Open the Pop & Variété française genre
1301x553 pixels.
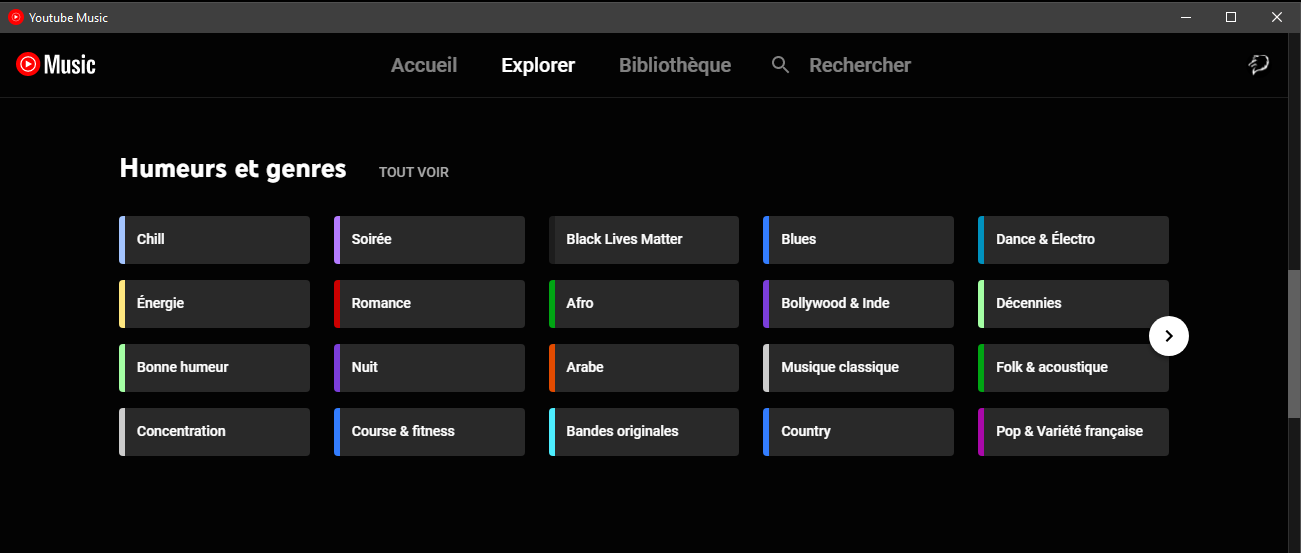coord(1073,432)
